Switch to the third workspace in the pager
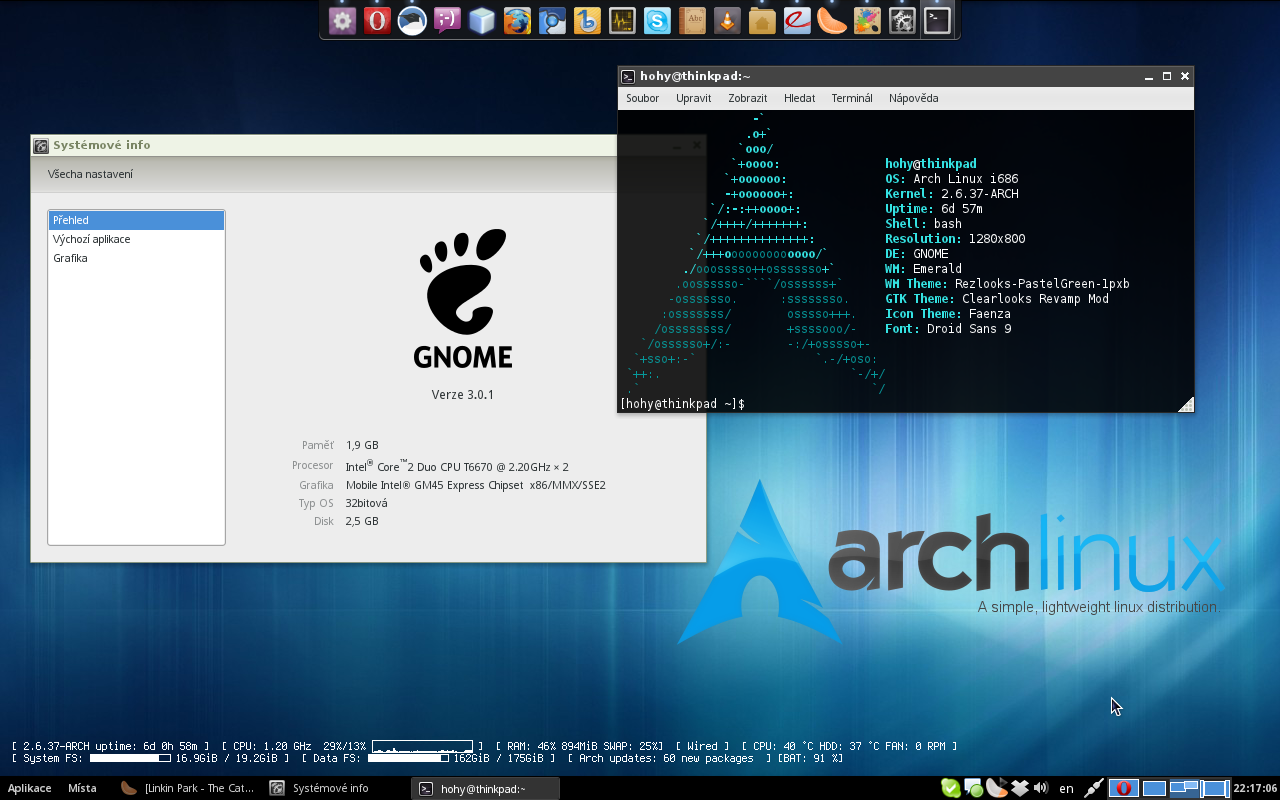 [x=1184, y=788]
